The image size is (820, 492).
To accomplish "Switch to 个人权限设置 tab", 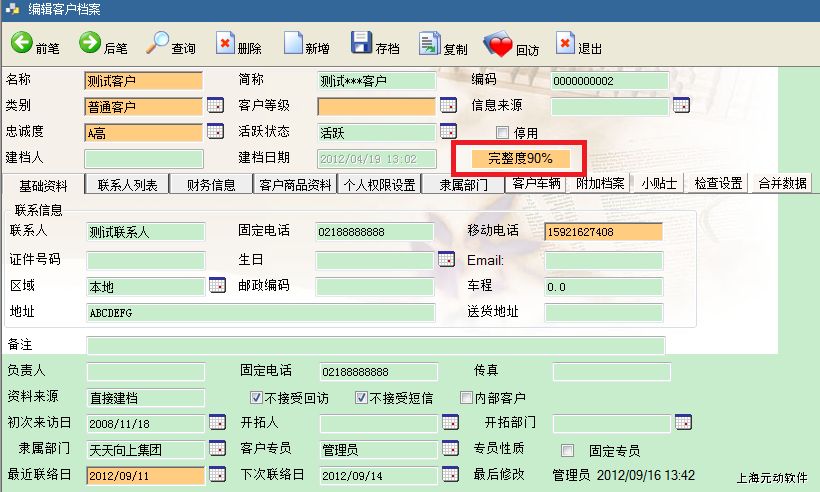I will point(379,185).
